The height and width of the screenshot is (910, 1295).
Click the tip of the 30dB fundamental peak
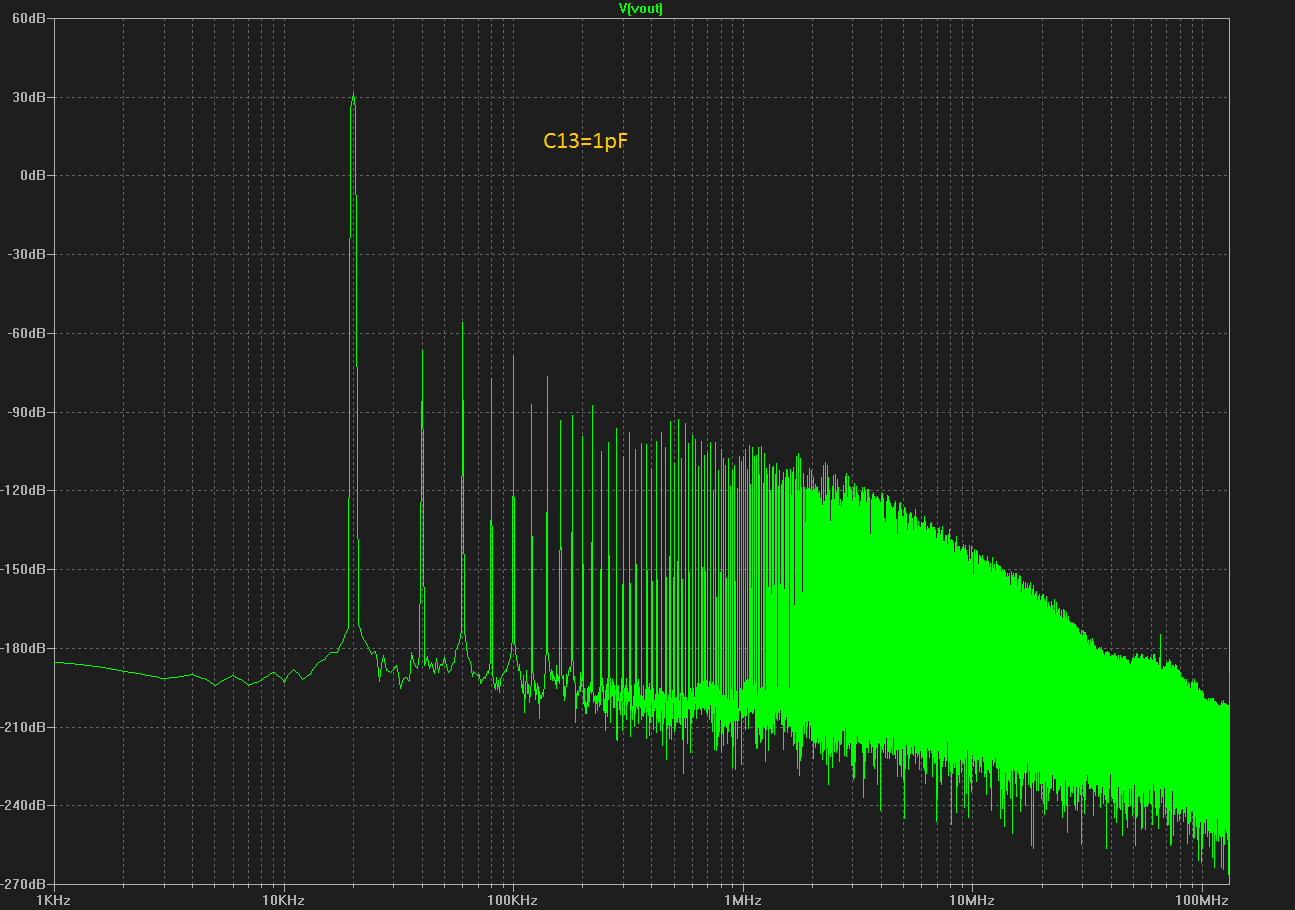[x=353, y=96]
